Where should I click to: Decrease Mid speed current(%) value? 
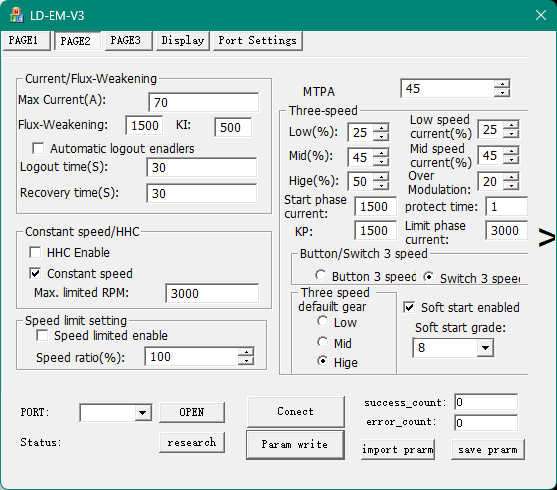point(511,160)
